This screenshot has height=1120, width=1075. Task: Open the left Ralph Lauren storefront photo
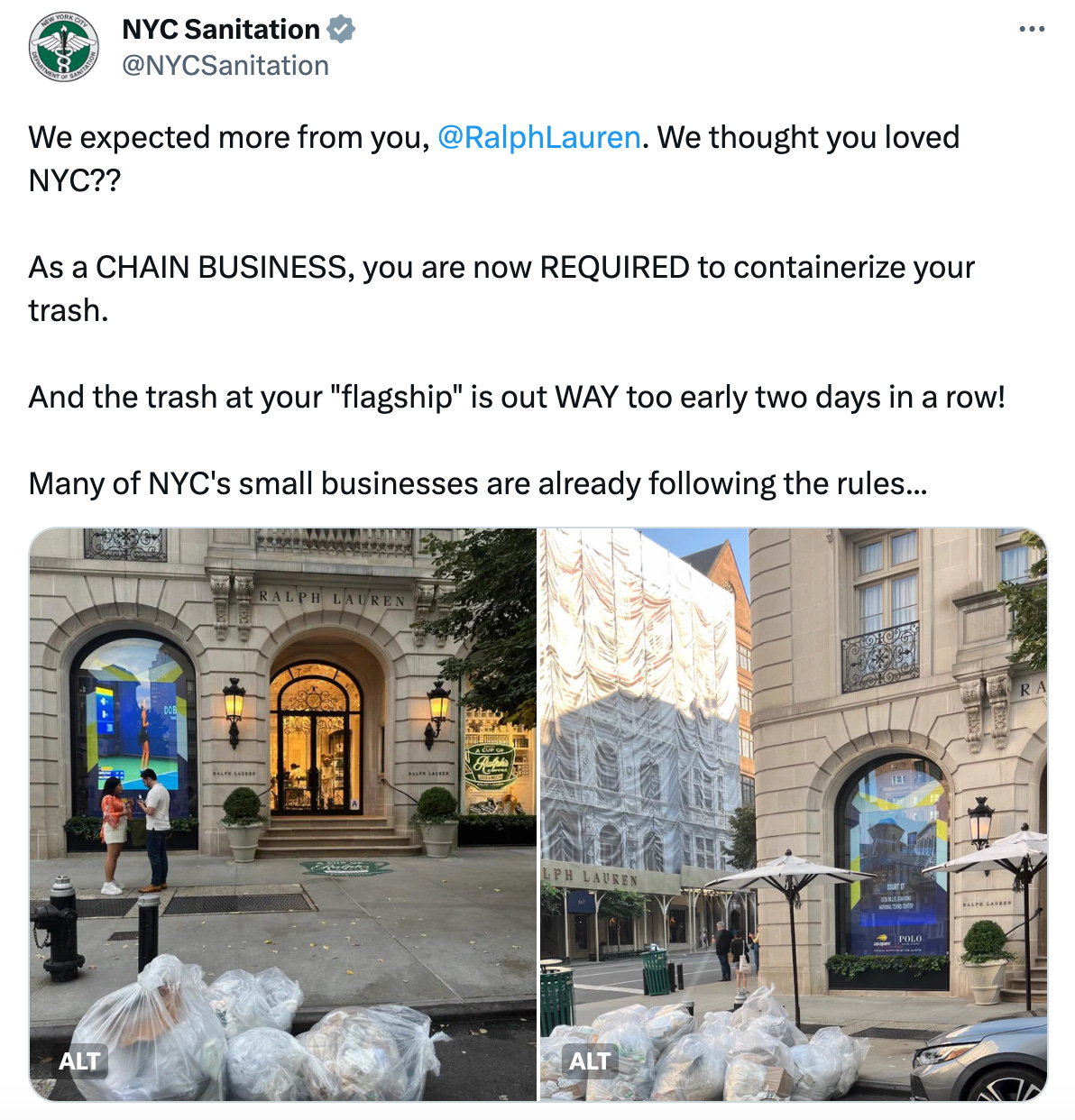pyautogui.click(x=283, y=814)
